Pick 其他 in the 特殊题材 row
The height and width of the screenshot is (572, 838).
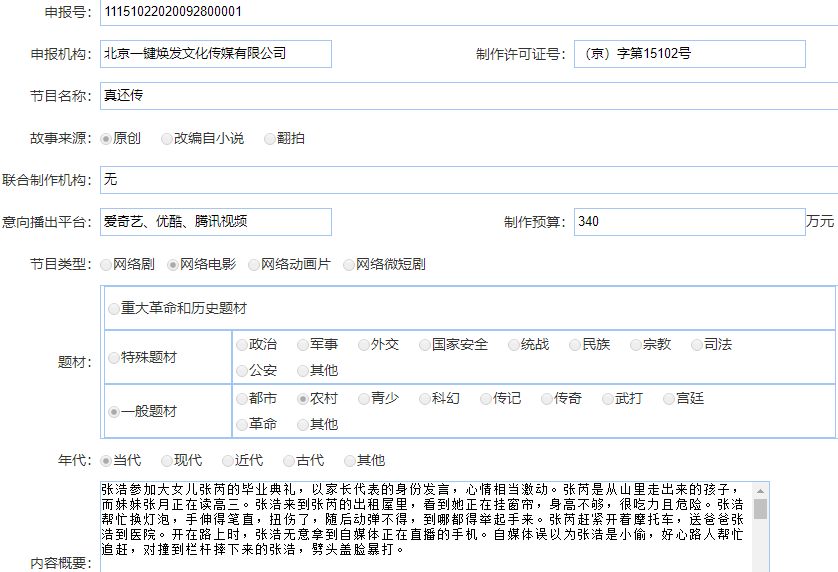[303, 370]
